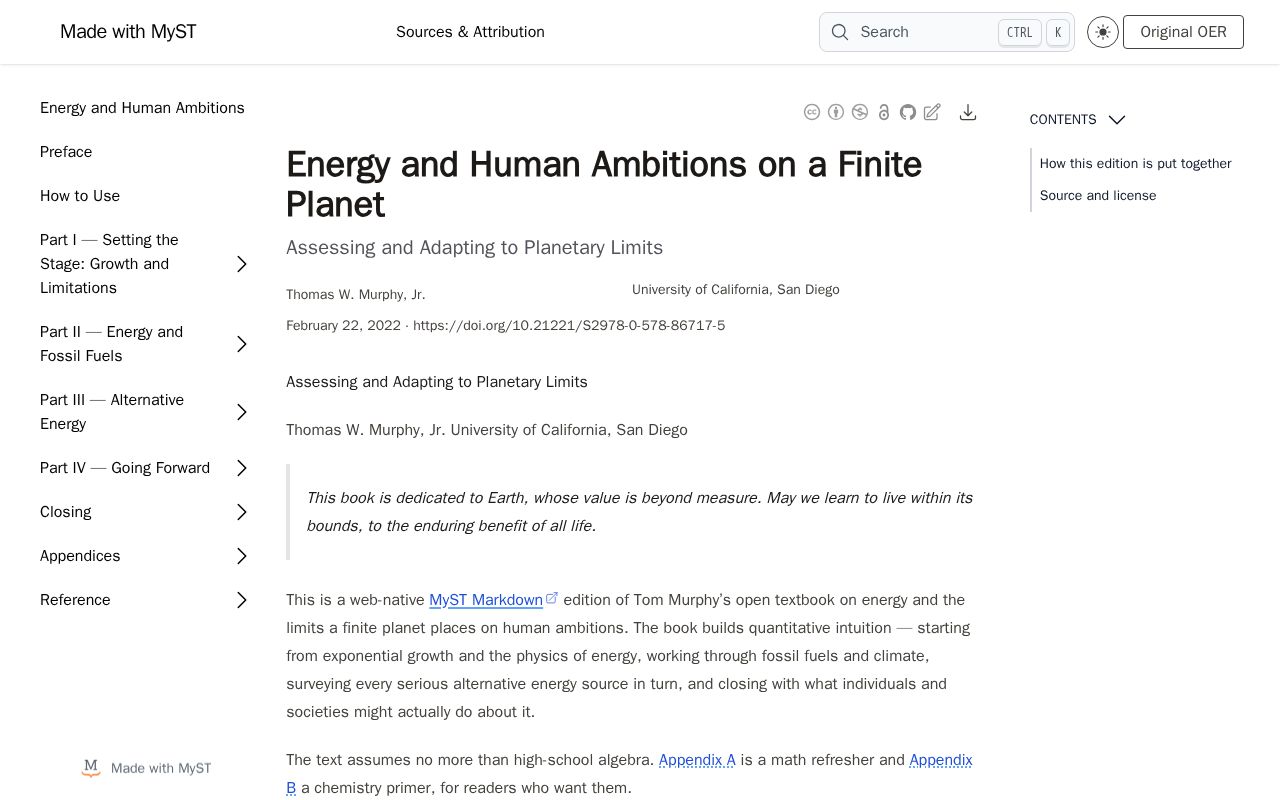
Task: Expand Part III Alternative Energy chevron
Action: tap(241, 412)
